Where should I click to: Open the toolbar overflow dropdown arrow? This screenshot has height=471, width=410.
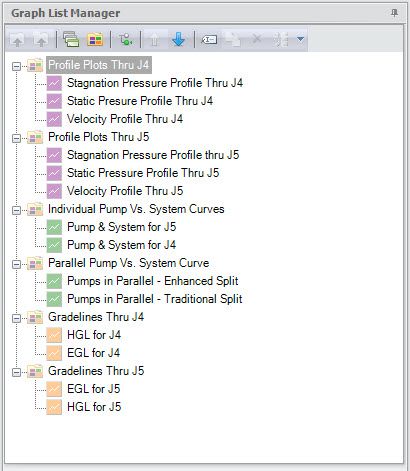(x=300, y=40)
